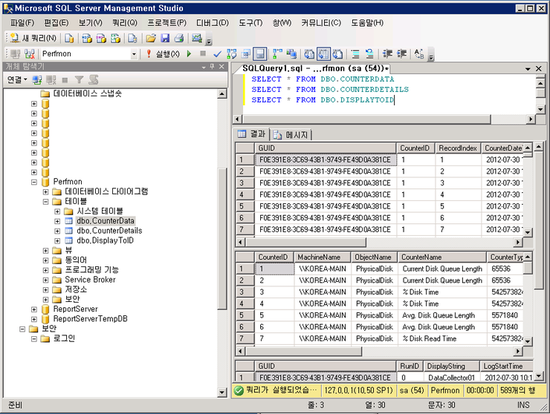Click the Cancel Executing Query stop square
The height and width of the screenshot is (414, 550).
203,53
